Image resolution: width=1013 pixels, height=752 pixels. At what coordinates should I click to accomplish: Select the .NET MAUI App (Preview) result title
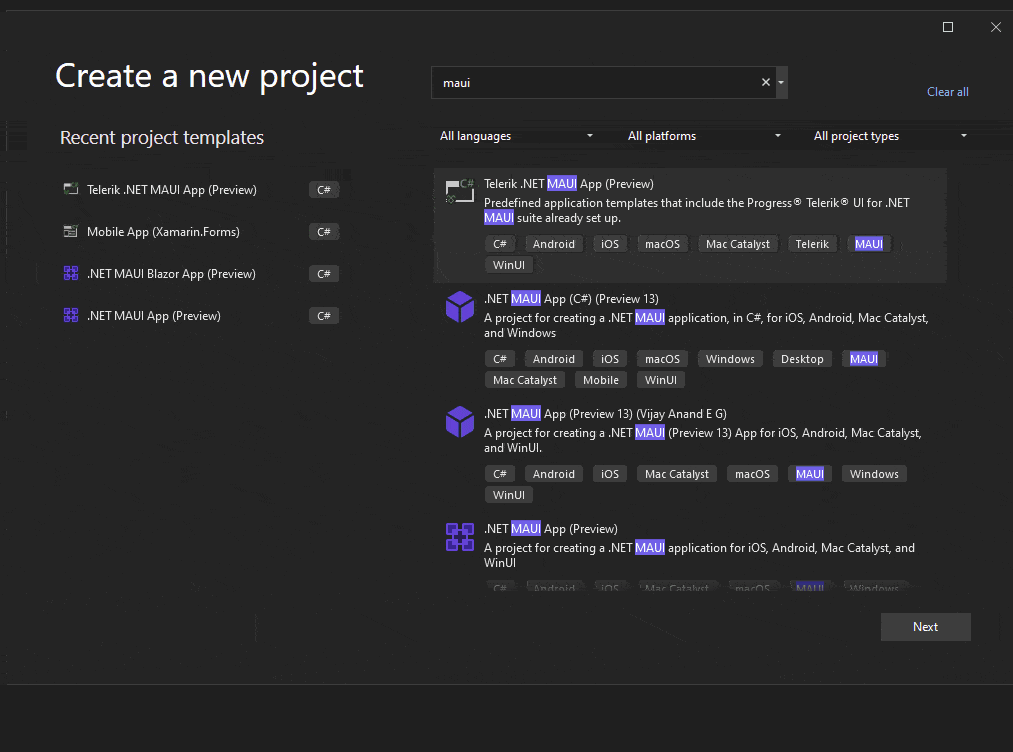550,528
